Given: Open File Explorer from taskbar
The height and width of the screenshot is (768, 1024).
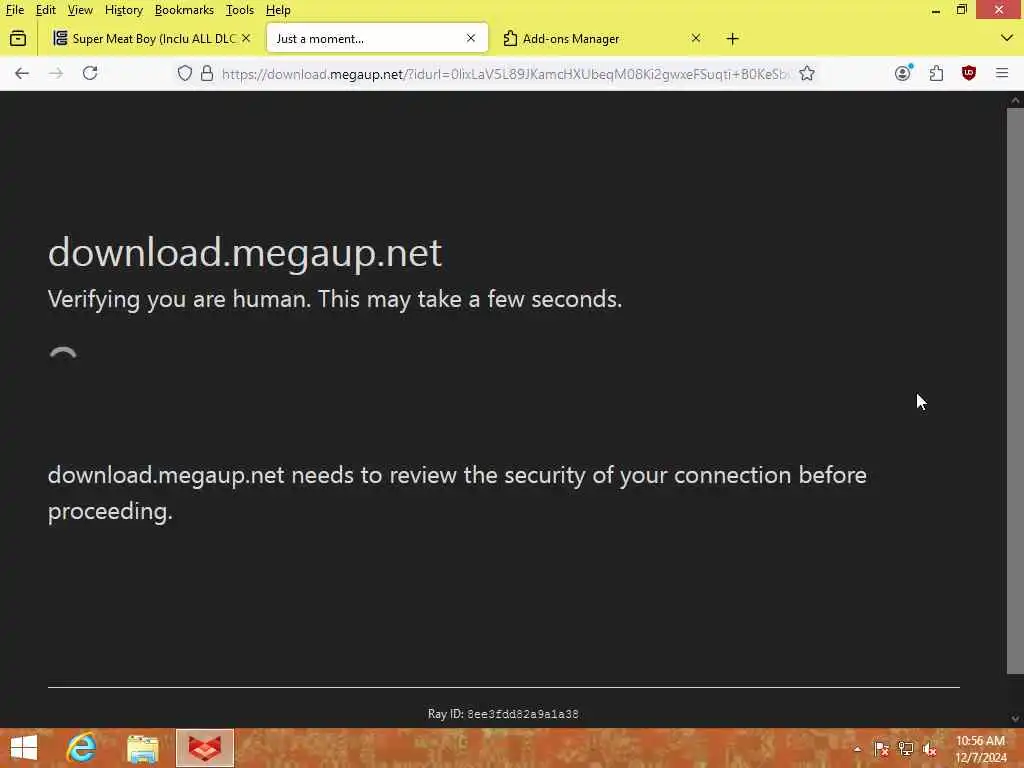Looking at the screenshot, I should 142,748.
